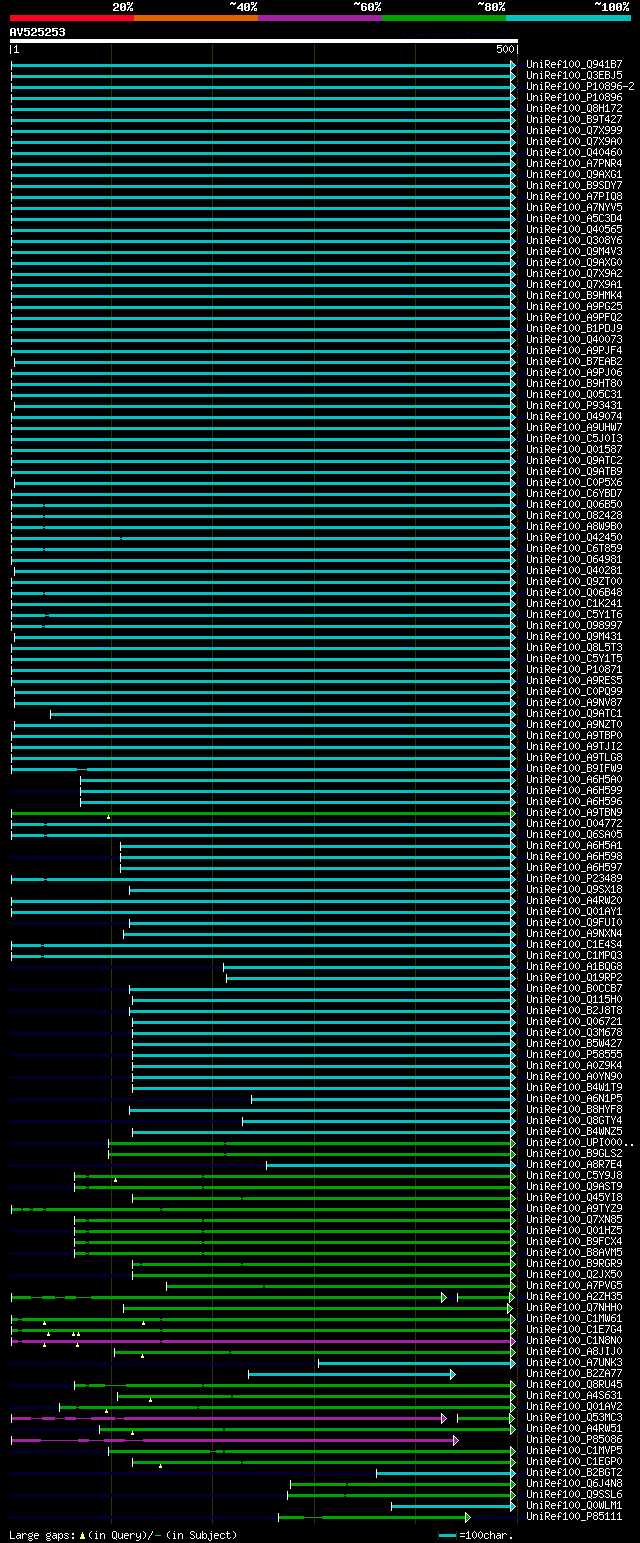
Task: Select hit label UniRef100_B7EAB2
Action: (574, 362)
